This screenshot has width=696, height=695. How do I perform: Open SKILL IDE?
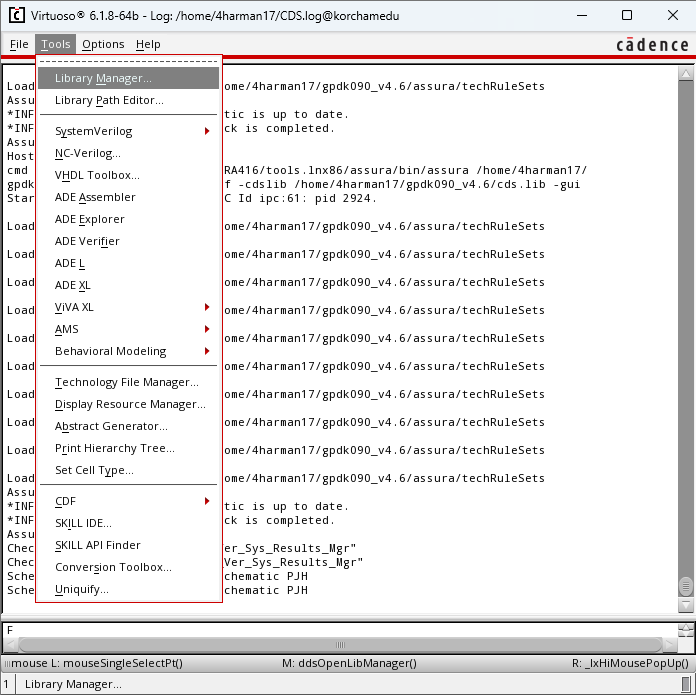click(128, 523)
